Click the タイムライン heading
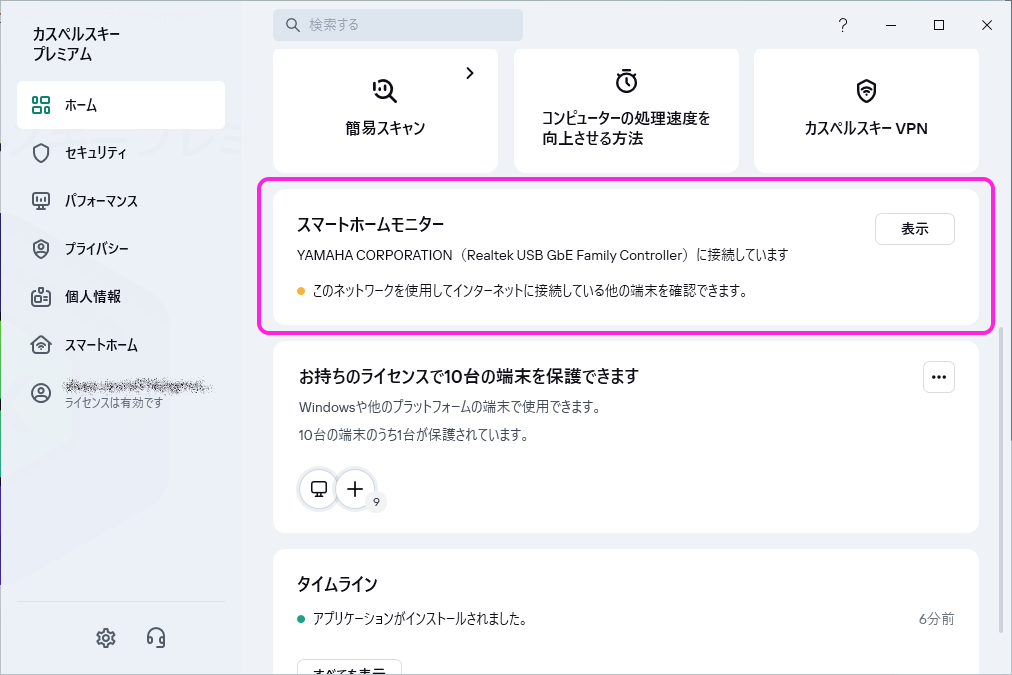 337,585
